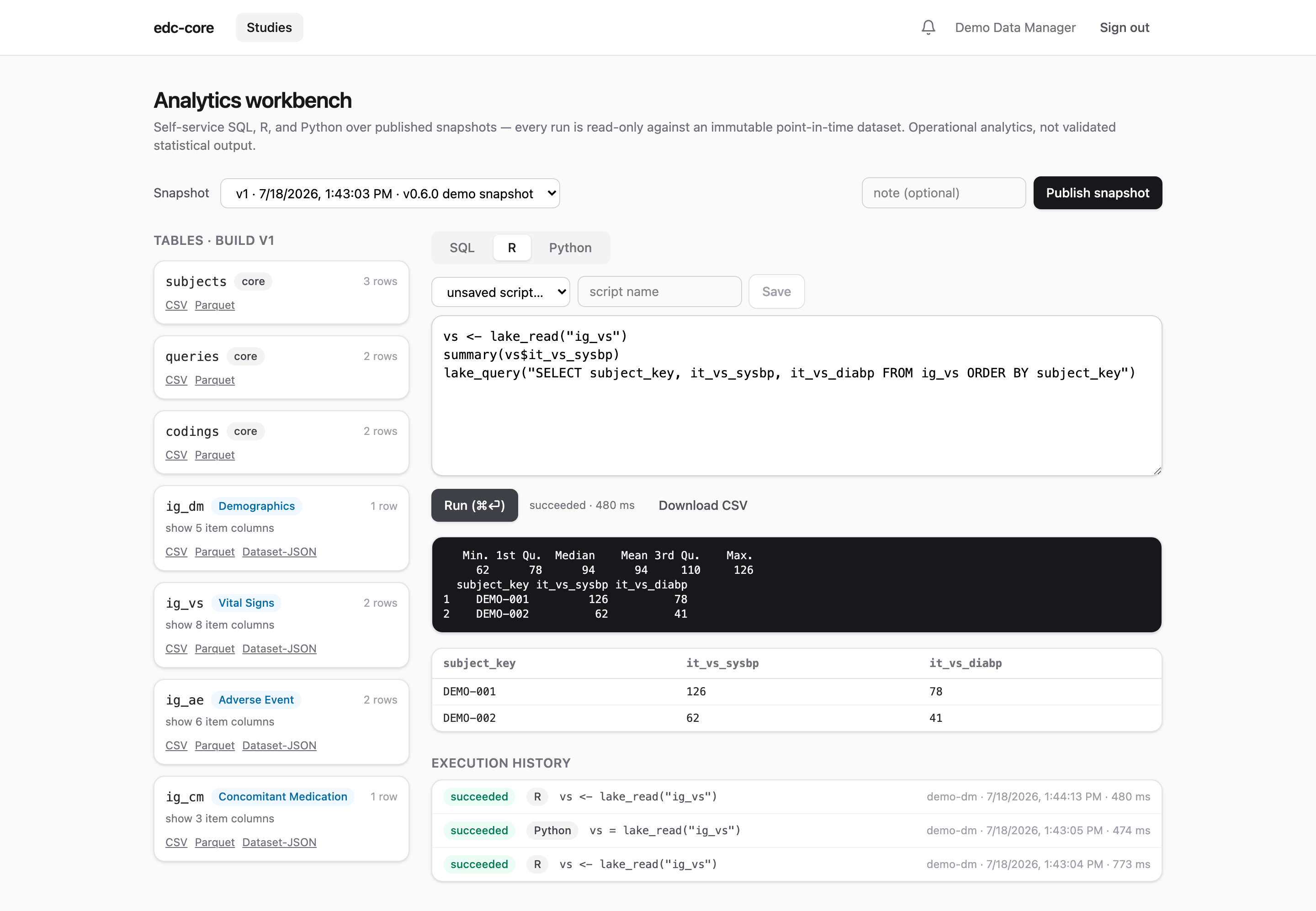This screenshot has width=1316, height=911.
Task: Open history run at 1:44:13 PM
Action: (x=796, y=797)
